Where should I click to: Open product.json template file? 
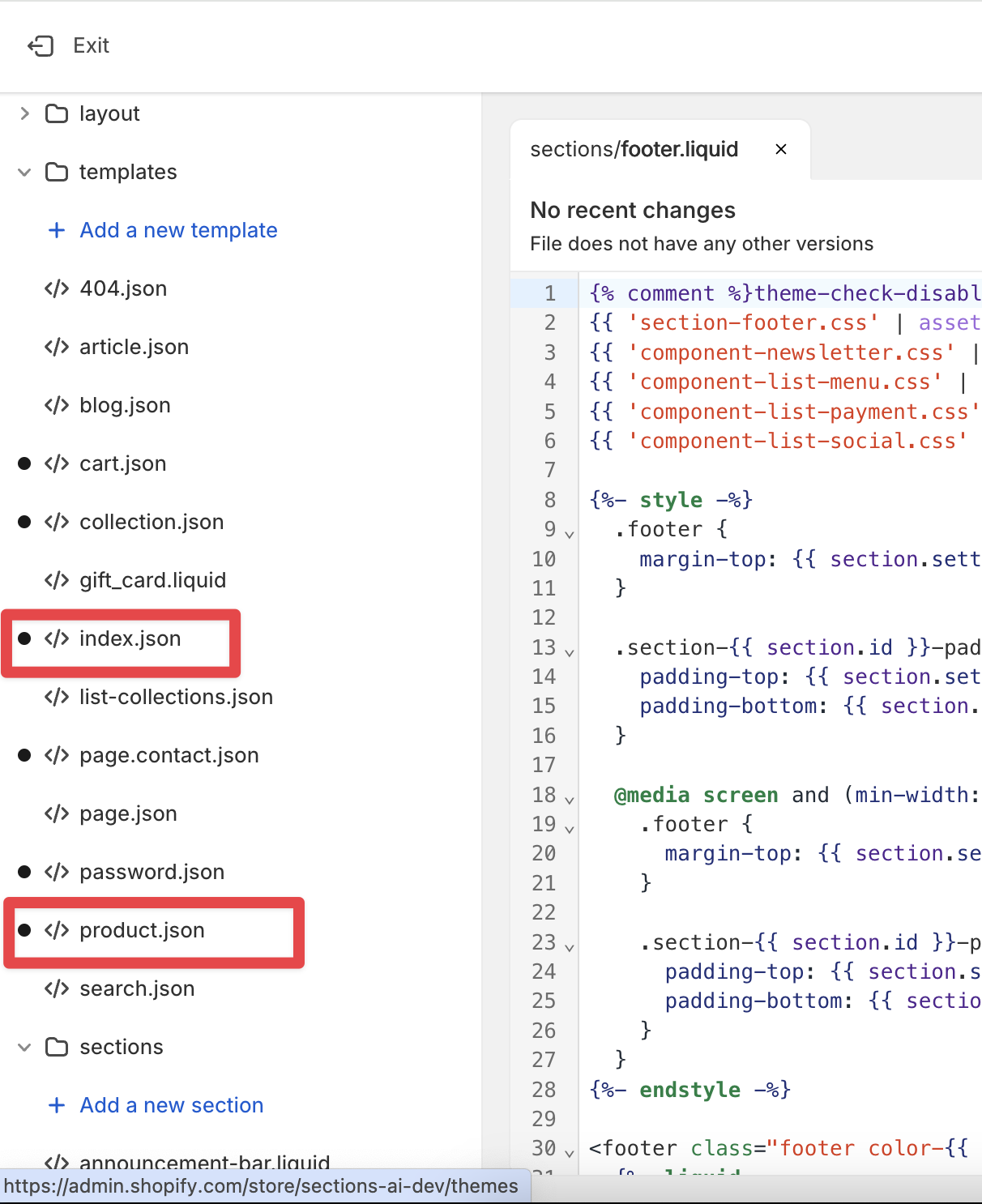pyautogui.click(x=142, y=930)
